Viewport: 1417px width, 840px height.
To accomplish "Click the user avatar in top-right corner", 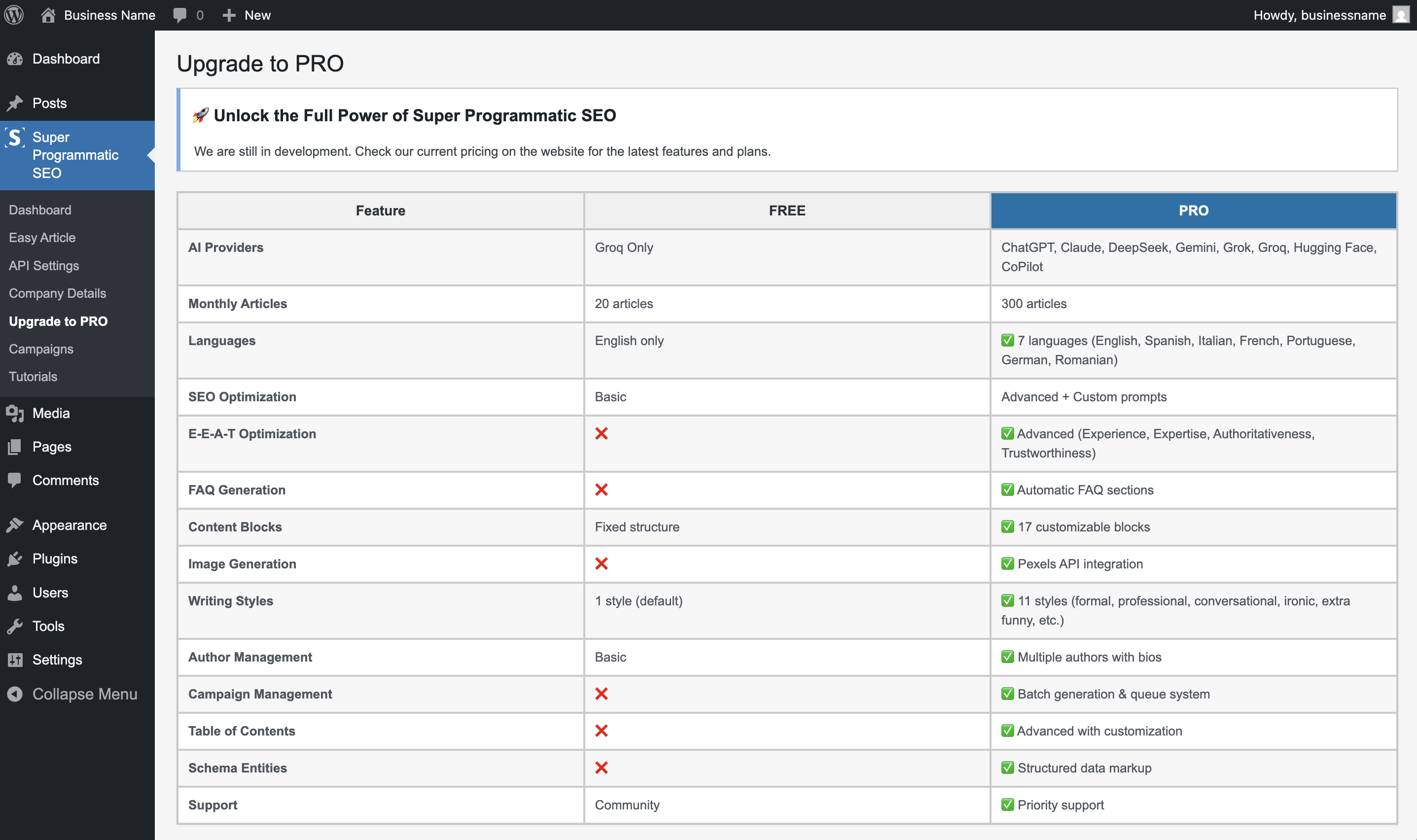I will click(1401, 15).
